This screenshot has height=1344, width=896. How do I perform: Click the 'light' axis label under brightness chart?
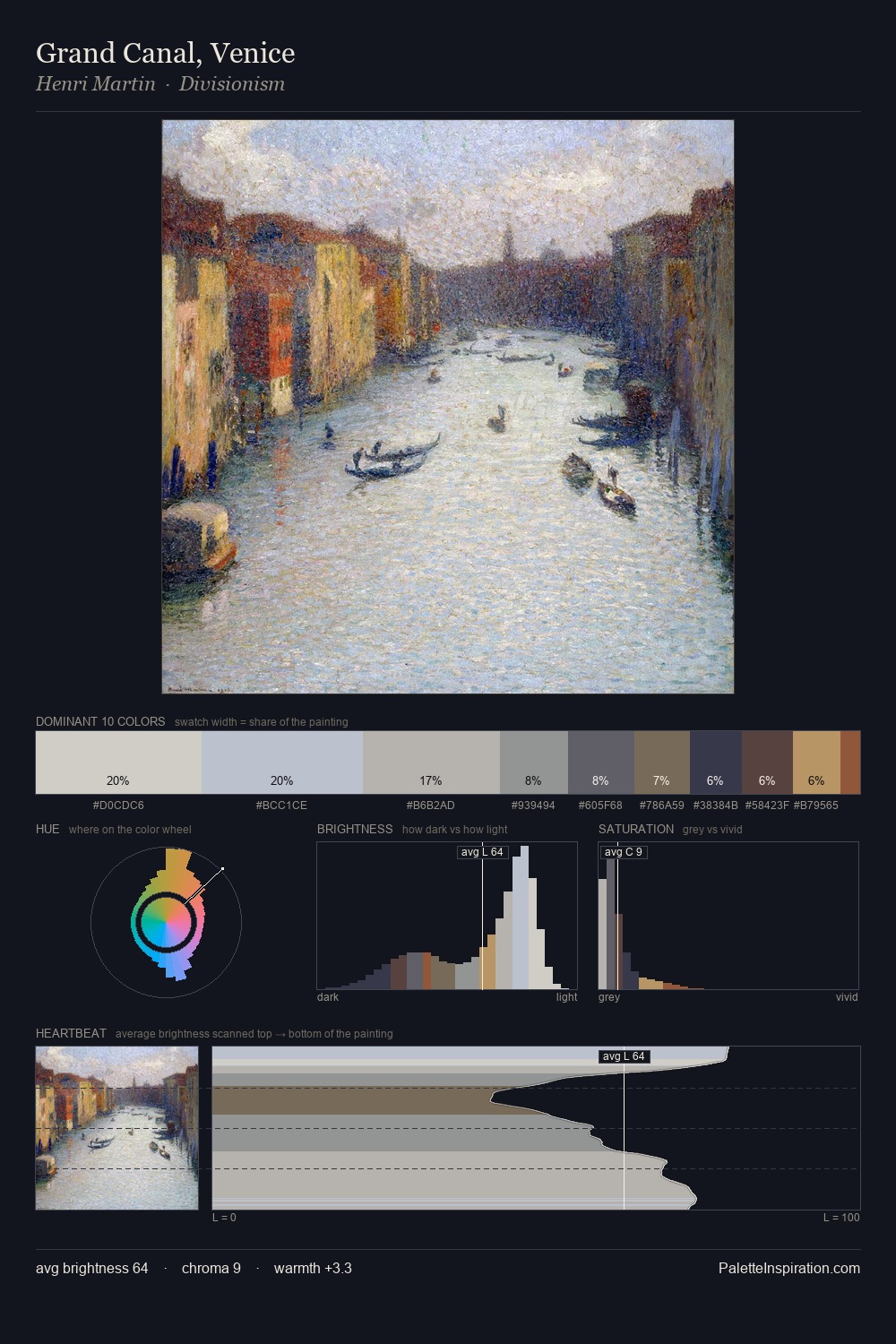[567, 997]
